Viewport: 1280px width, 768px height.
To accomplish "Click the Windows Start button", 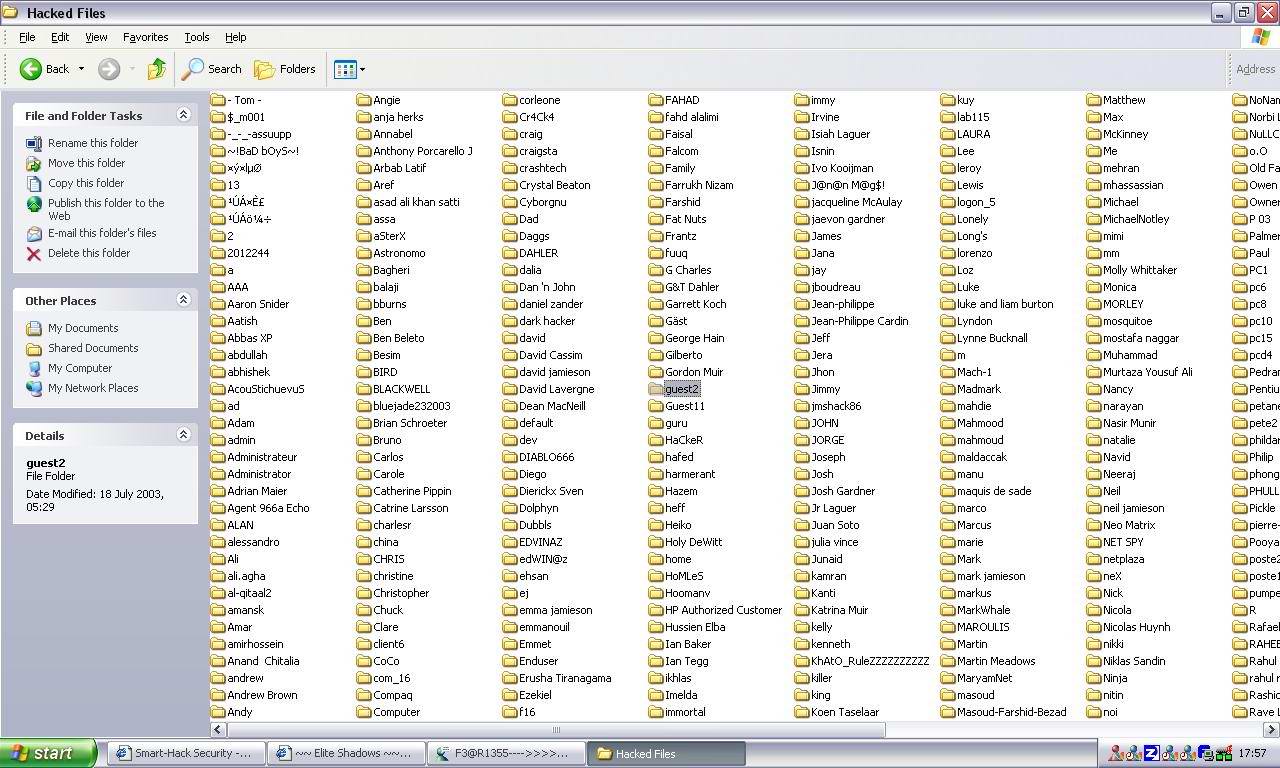I will click(x=47, y=754).
